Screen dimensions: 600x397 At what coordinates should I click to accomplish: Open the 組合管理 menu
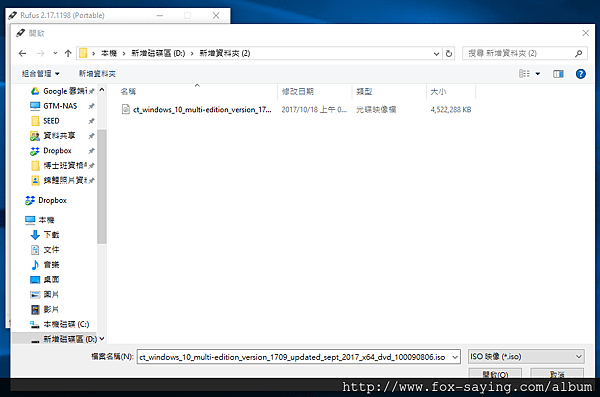pos(40,74)
